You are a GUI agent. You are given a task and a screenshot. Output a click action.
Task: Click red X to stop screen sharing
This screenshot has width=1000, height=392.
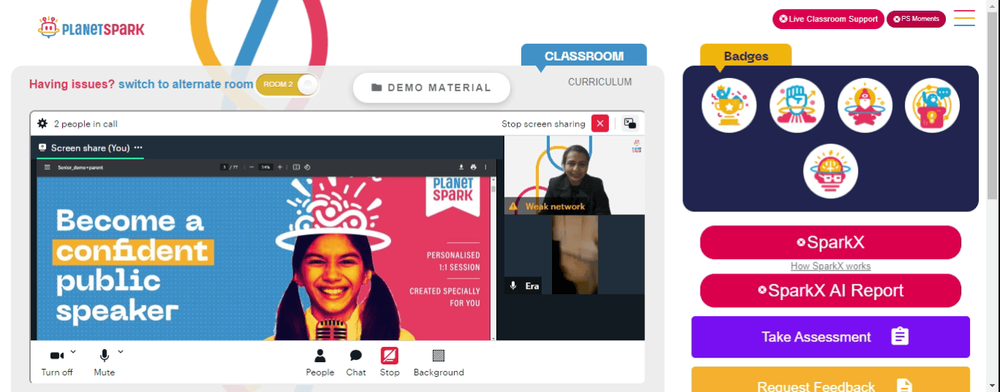coord(600,124)
